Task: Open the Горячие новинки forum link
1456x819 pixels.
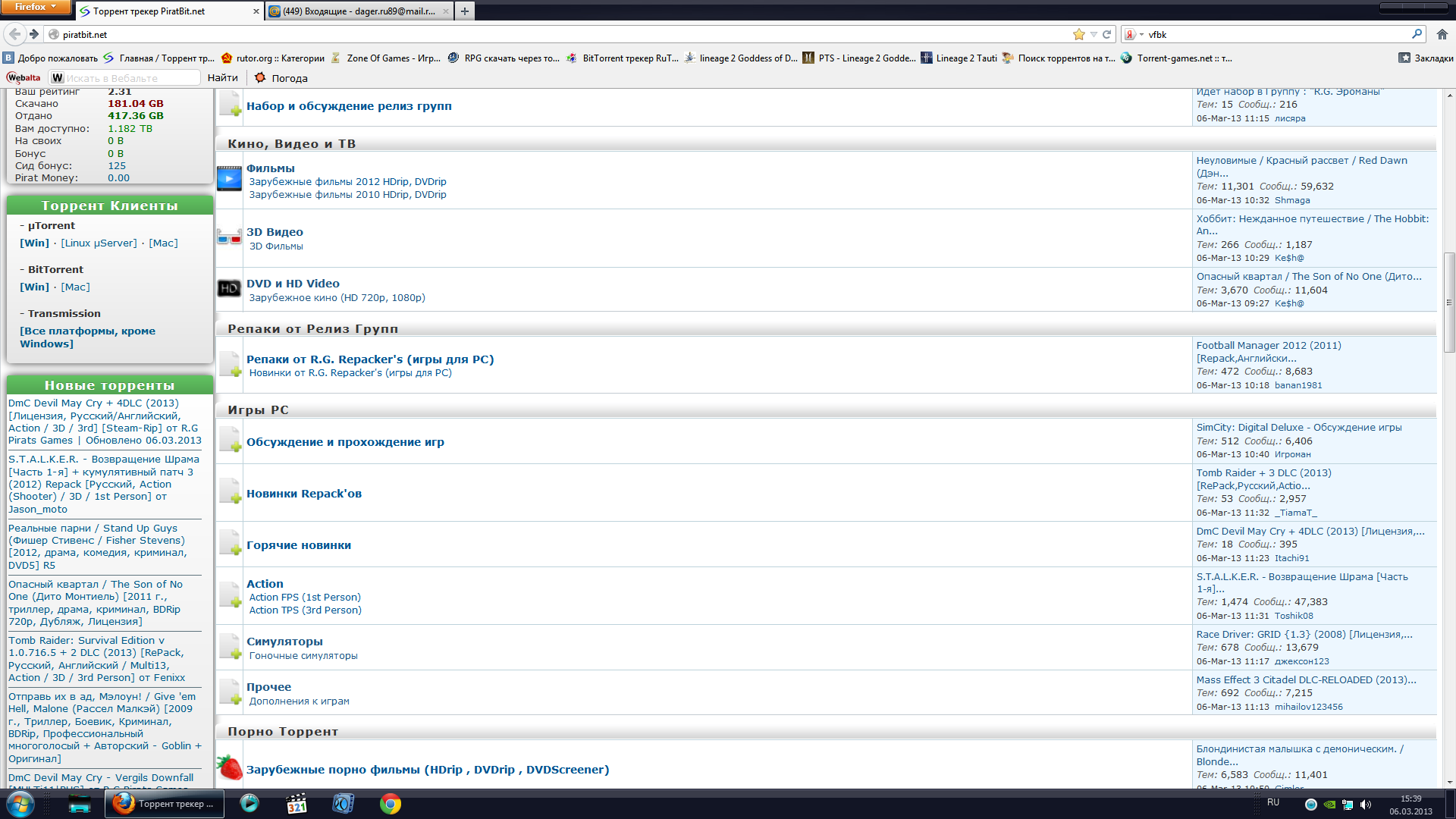Action: coord(298,545)
